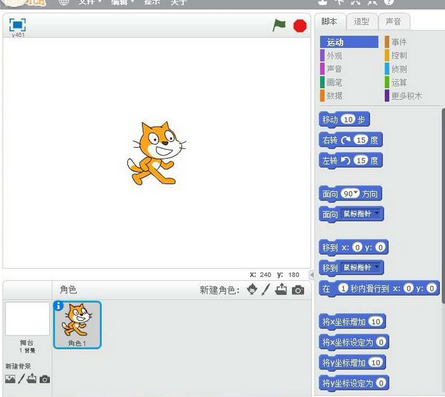Open the 移到 鼠标指针 dropdown arrow
The image size is (445, 397).
point(377,267)
